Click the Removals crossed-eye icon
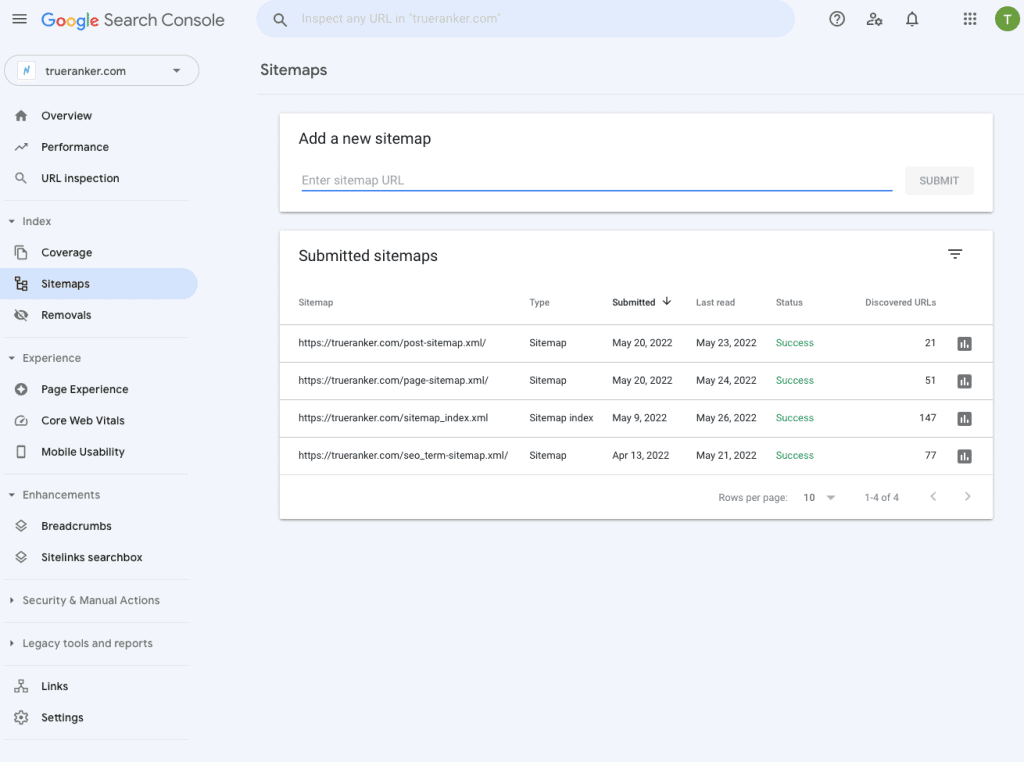Image resolution: width=1024 pixels, height=762 pixels. [x=21, y=315]
